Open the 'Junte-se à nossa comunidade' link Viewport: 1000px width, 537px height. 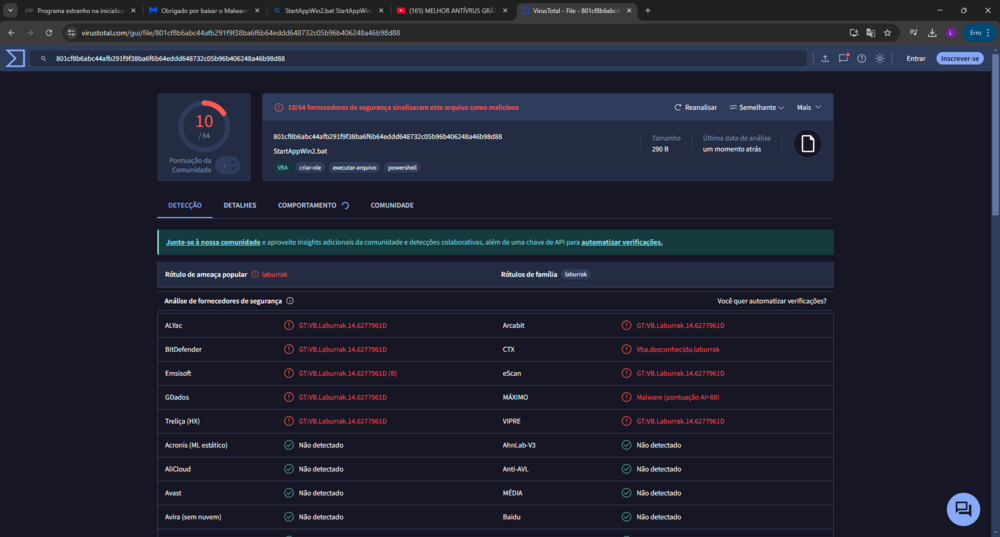[213, 242]
